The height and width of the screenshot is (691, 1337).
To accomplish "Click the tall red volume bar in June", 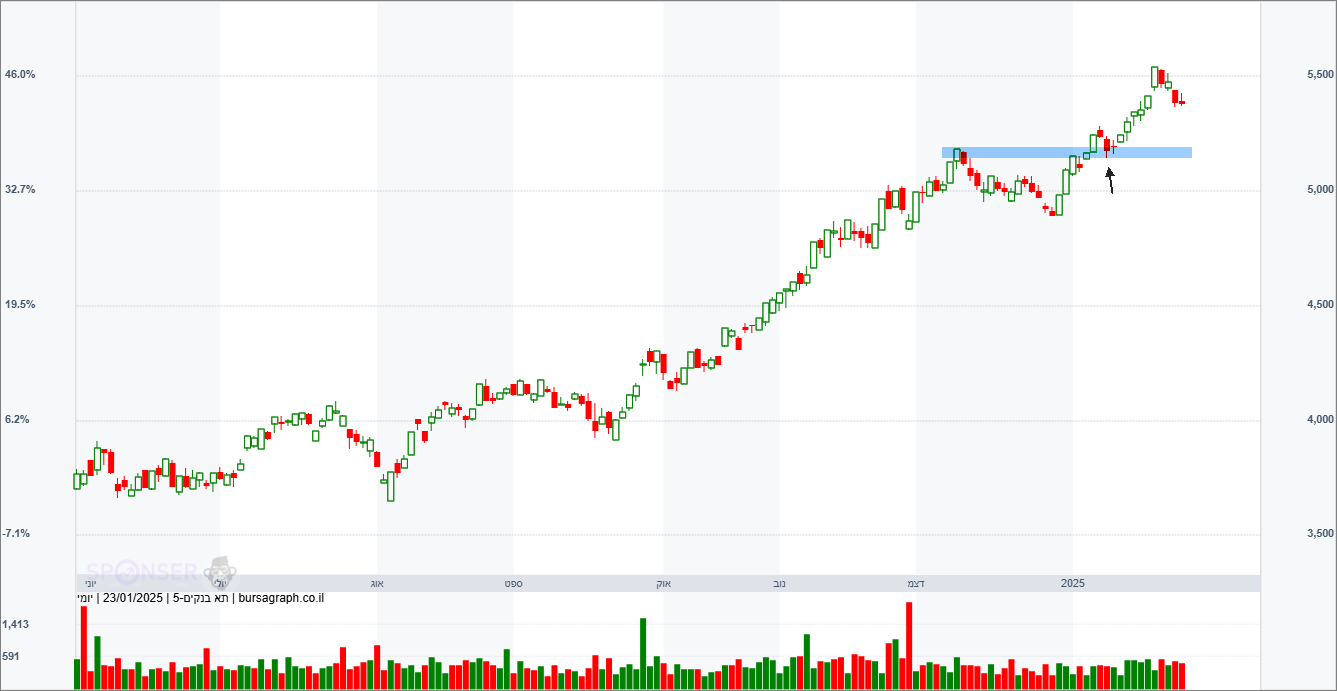I will click(x=83, y=647).
